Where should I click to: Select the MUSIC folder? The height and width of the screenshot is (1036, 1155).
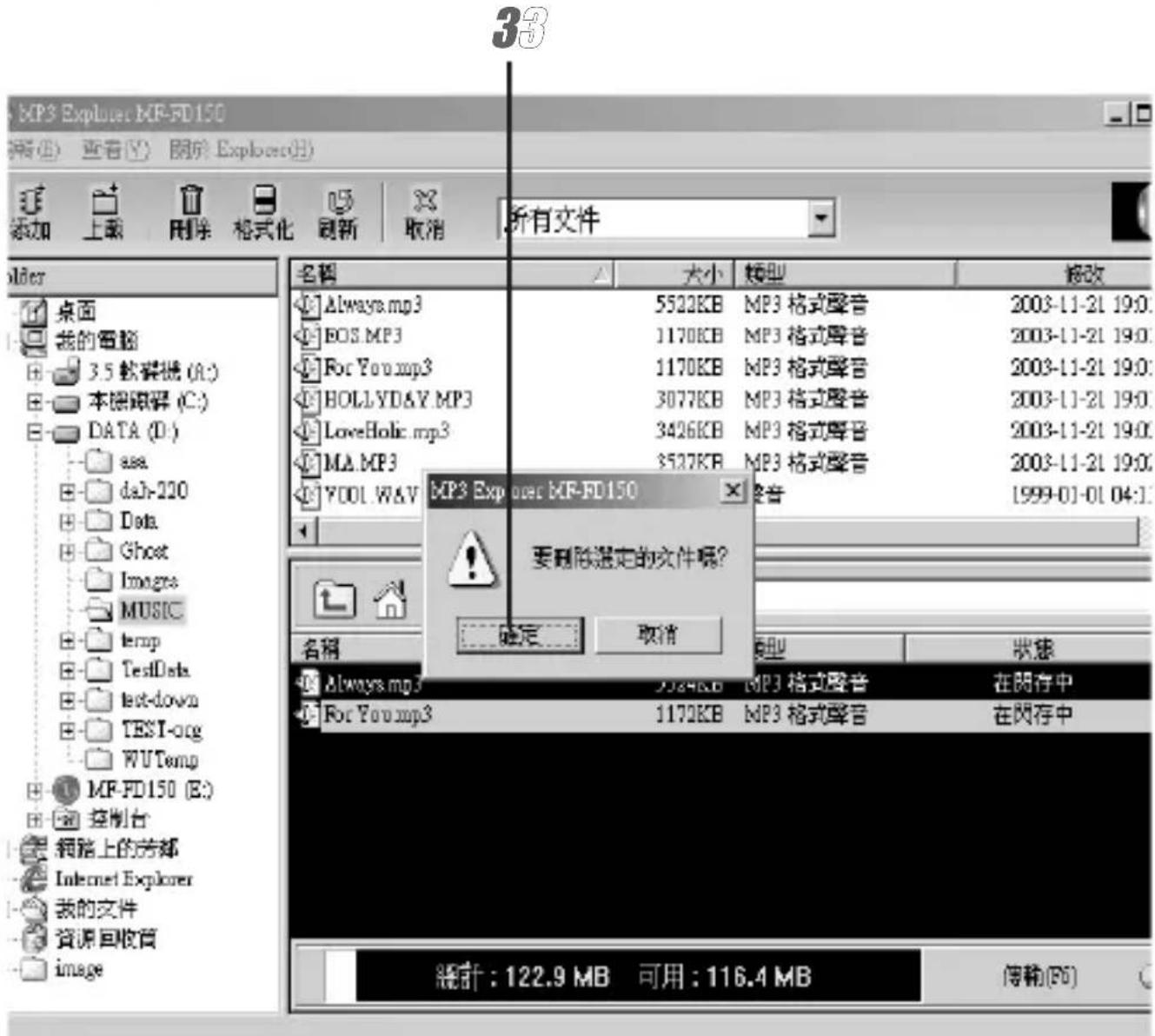[151, 610]
